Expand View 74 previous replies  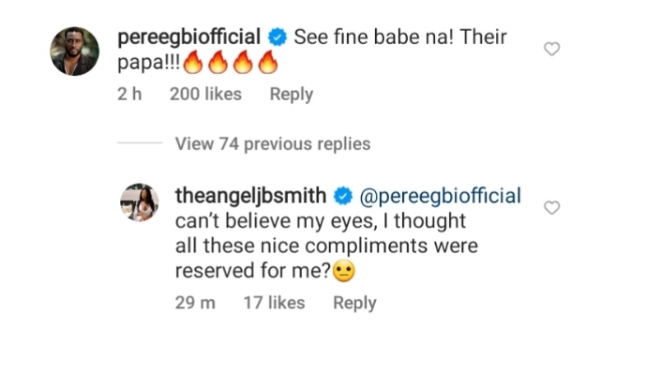click(273, 144)
